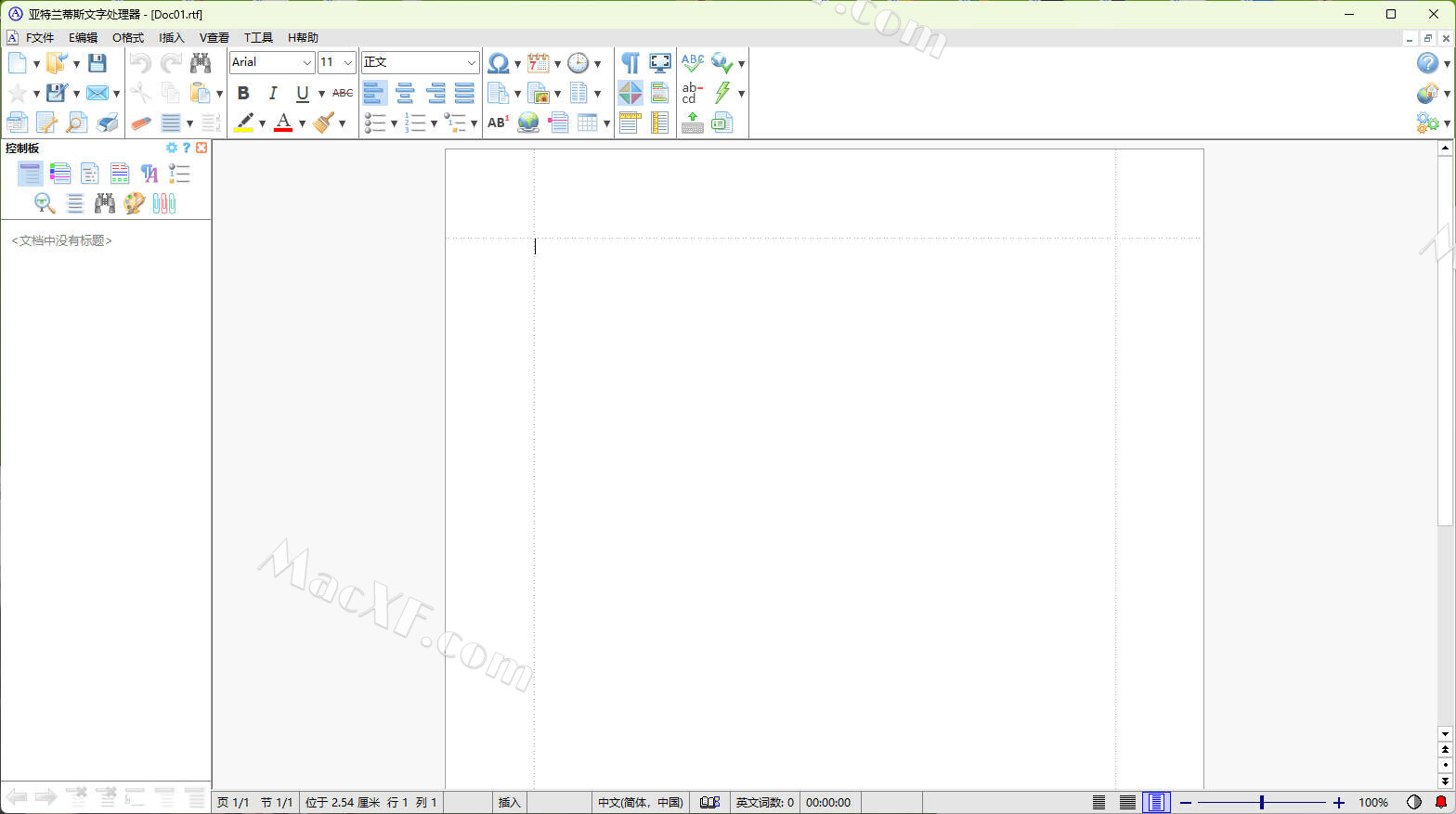Toggle italic formatting
This screenshot has height=814, width=1456.
272,93
